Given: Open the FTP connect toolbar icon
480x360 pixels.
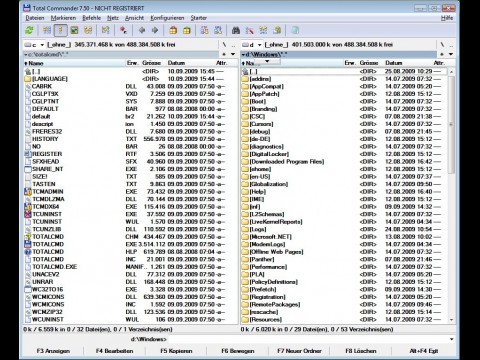Looking at the screenshot, I should click(x=204, y=30).
